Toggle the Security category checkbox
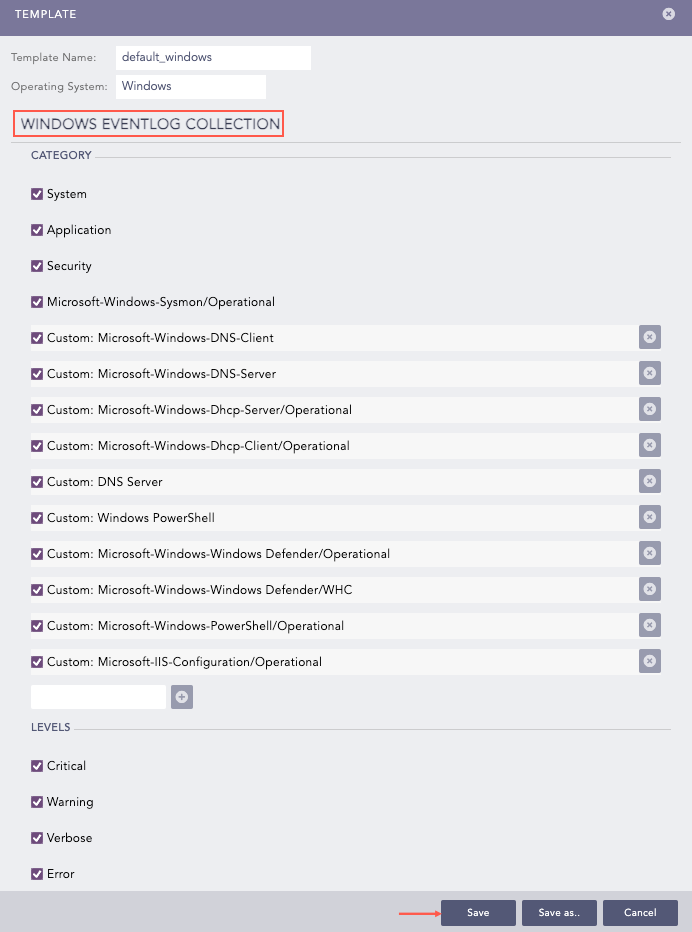 [37, 266]
